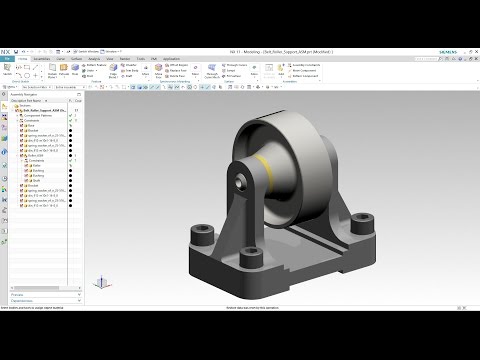Click the Chamfer command
480x360 pixels.
(x=129, y=65)
